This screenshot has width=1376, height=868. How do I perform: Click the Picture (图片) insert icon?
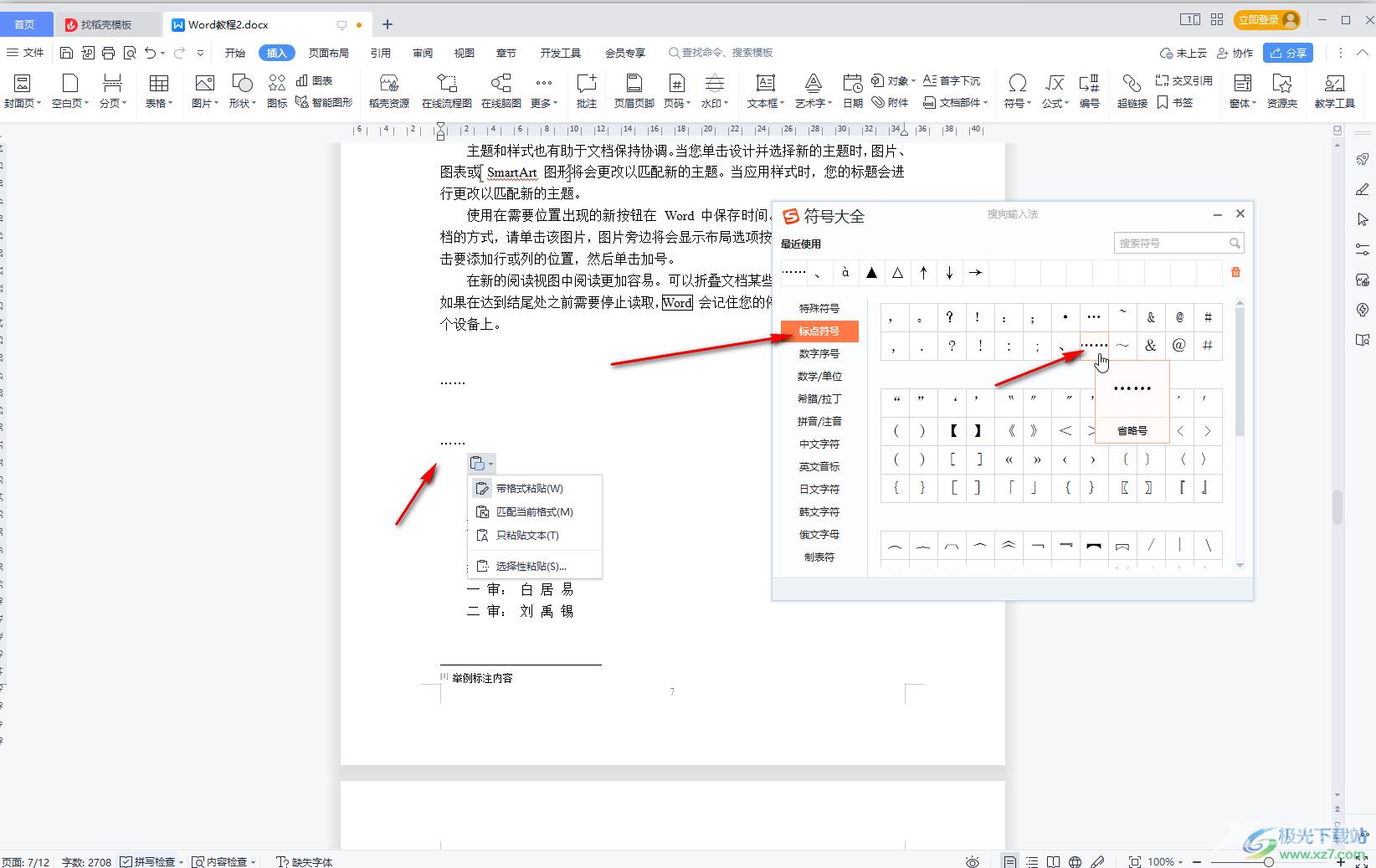point(204,91)
